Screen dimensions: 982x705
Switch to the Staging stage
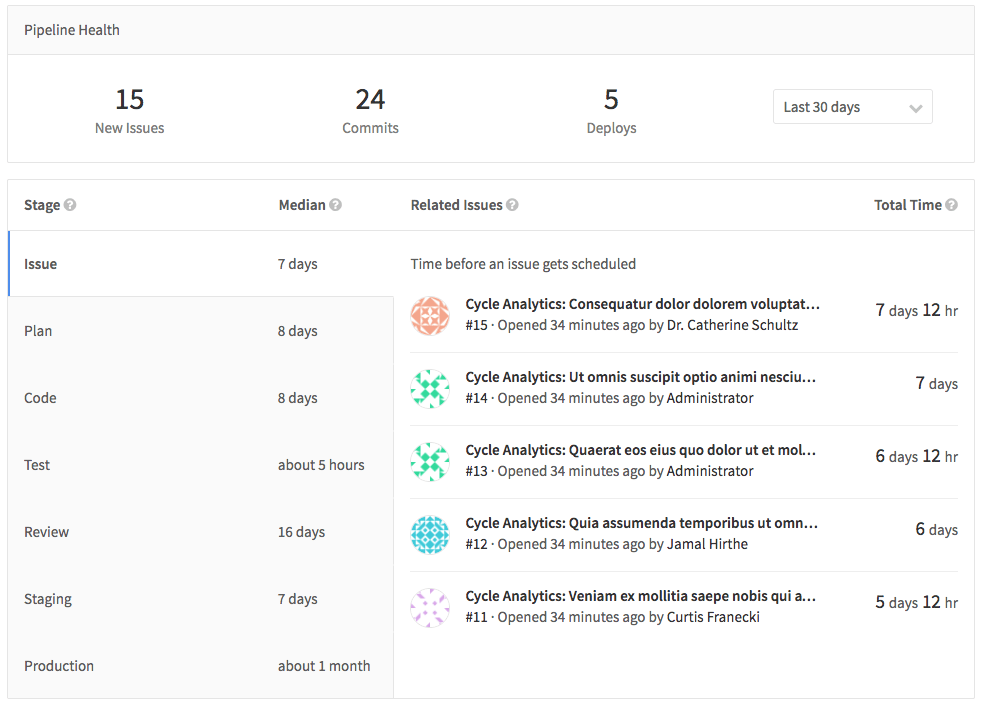click(48, 598)
